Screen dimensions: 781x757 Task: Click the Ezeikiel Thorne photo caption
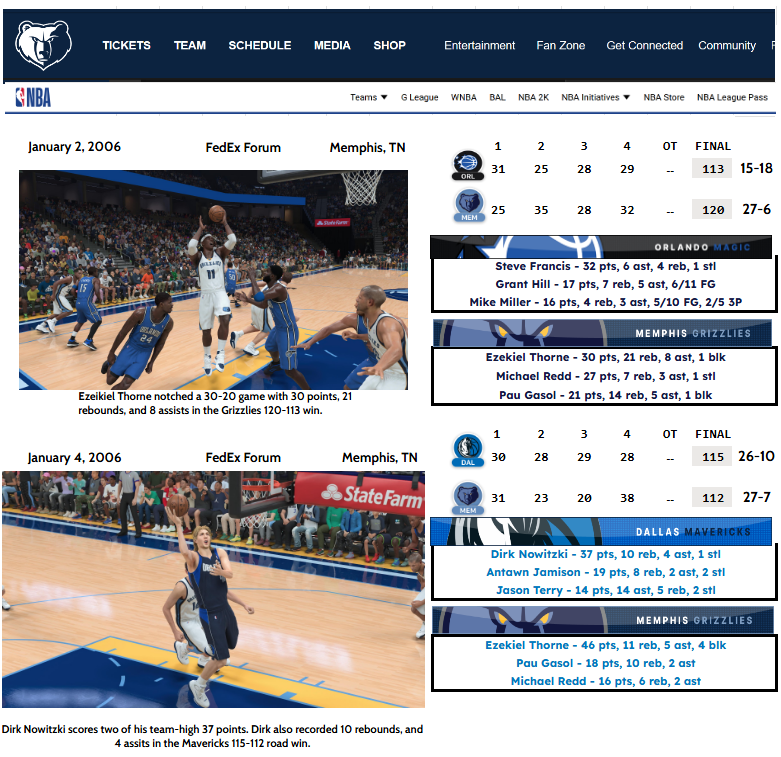point(215,403)
